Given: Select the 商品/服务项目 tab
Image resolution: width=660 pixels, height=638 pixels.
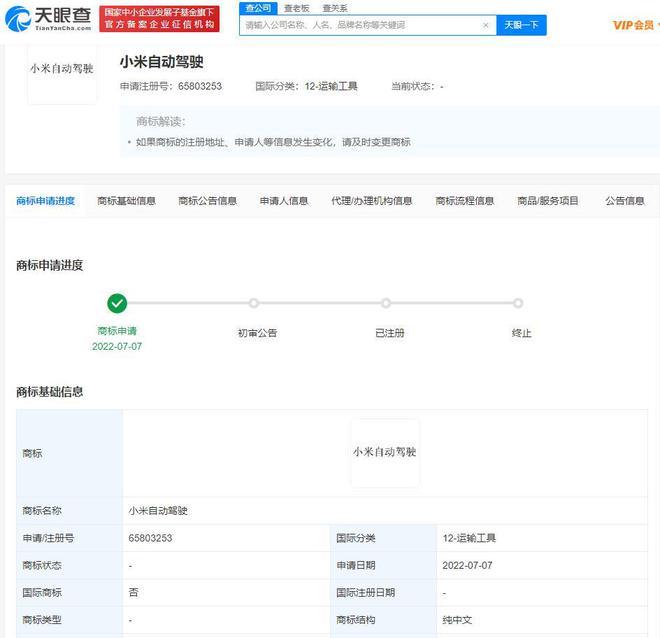Looking at the screenshot, I should click(x=548, y=201).
